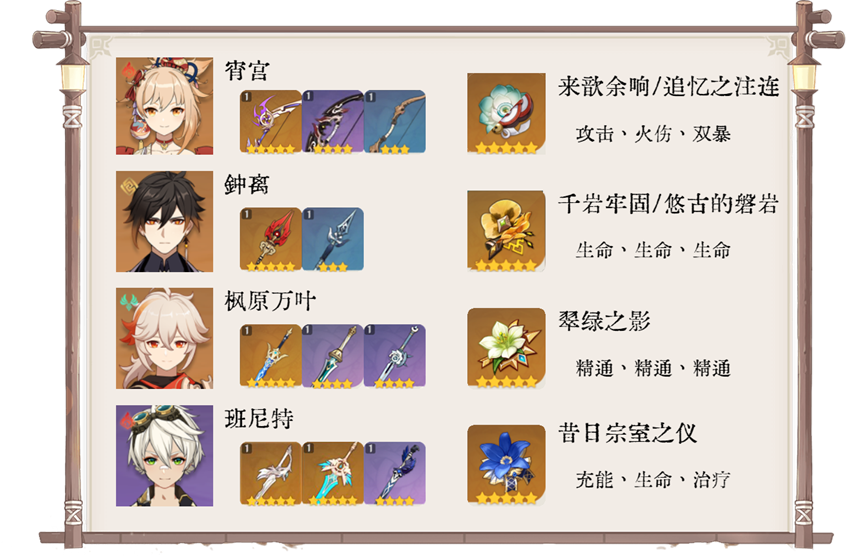865x556 pixels.
Task: Pick the three-star blue polearm icon
Action: pyautogui.click(x=333, y=239)
